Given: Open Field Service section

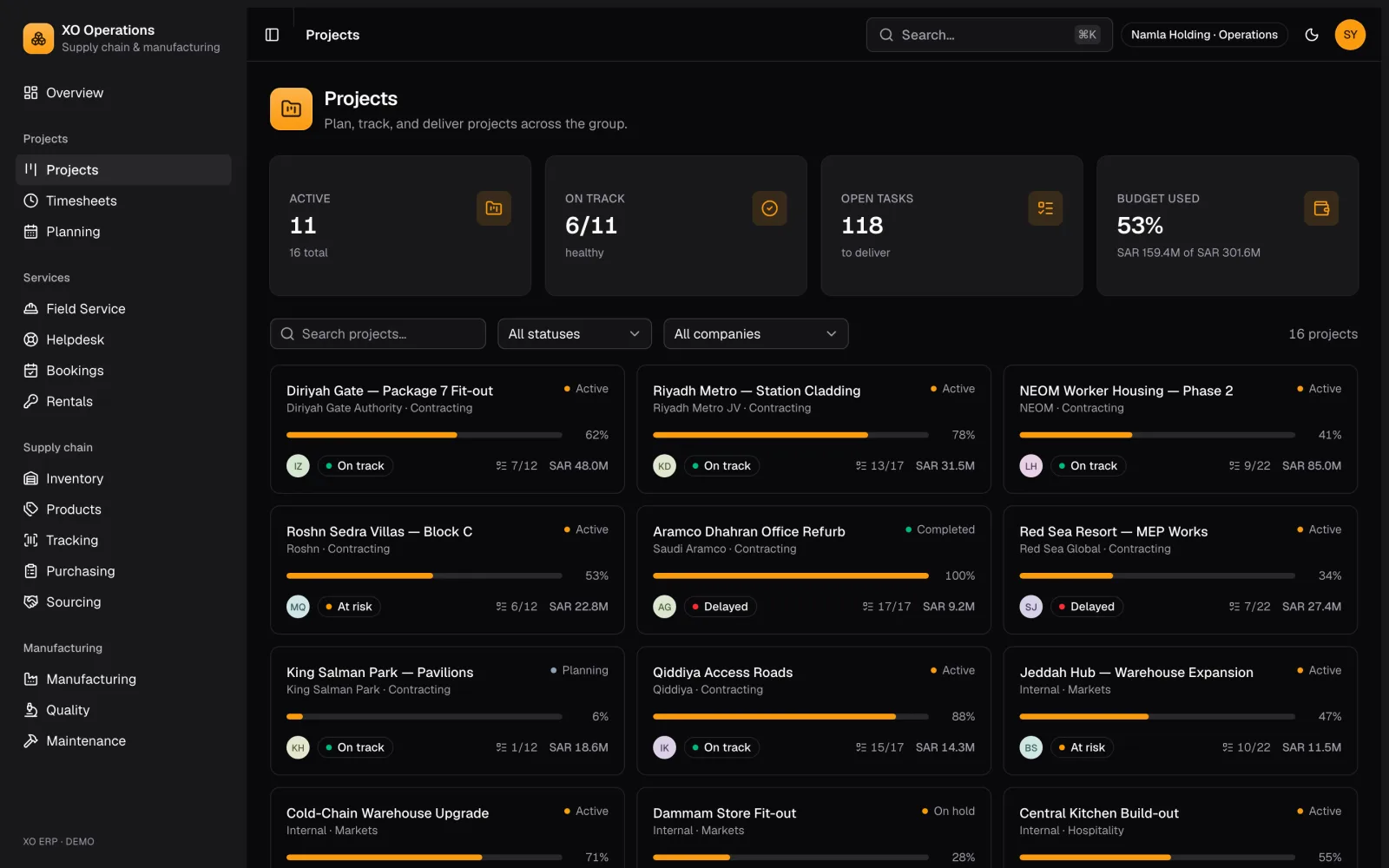Looking at the screenshot, I should click(123, 309).
